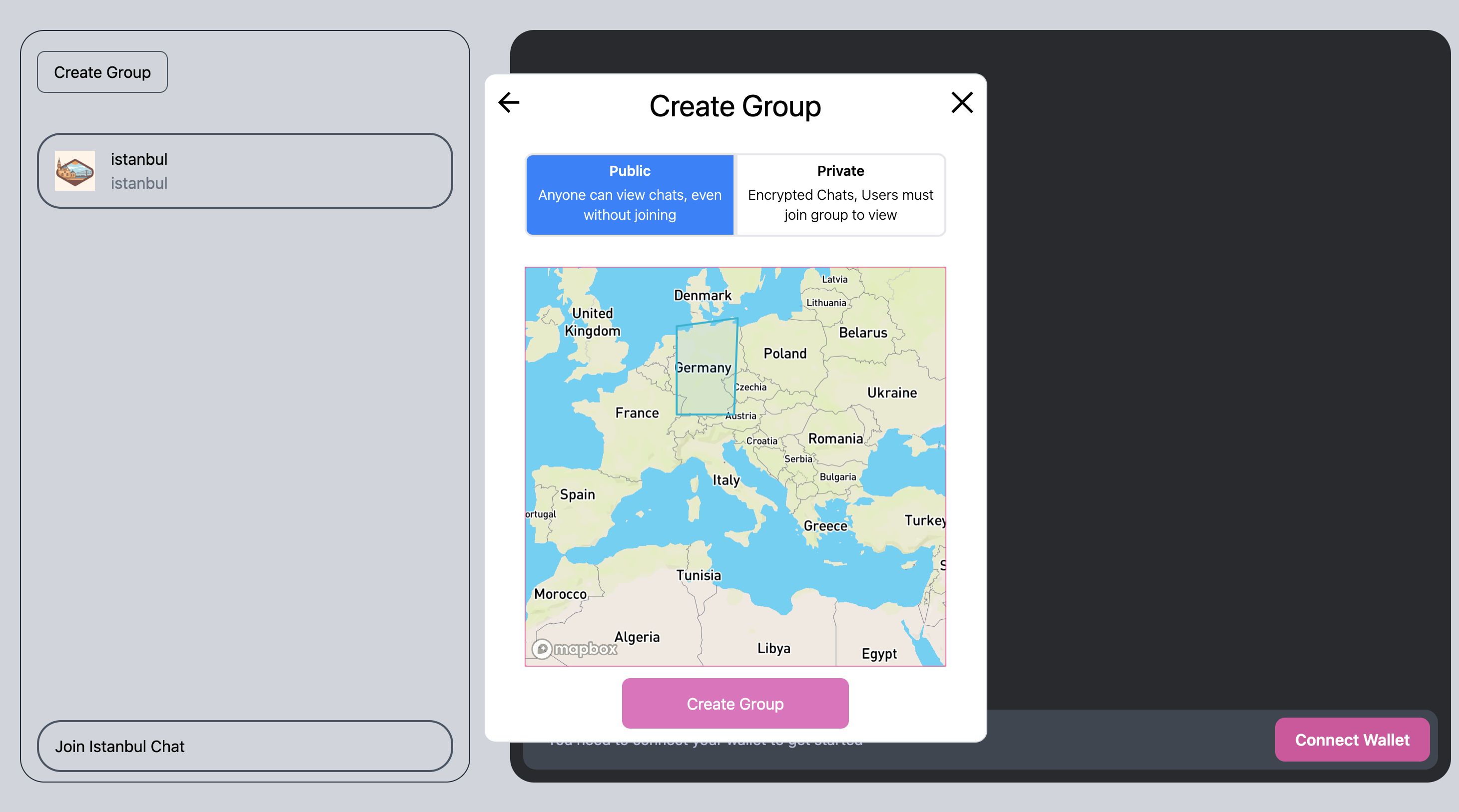The height and width of the screenshot is (812, 1459).
Task: Open Create Group from the sidebar
Action: pos(102,72)
